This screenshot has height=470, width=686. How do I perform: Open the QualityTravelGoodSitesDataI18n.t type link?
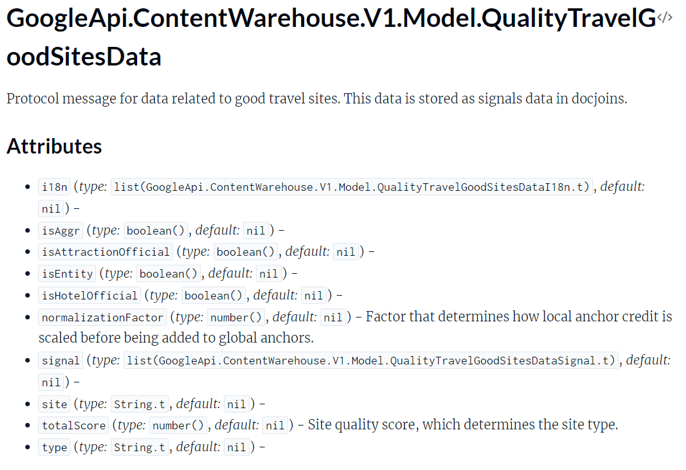(x=352, y=187)
